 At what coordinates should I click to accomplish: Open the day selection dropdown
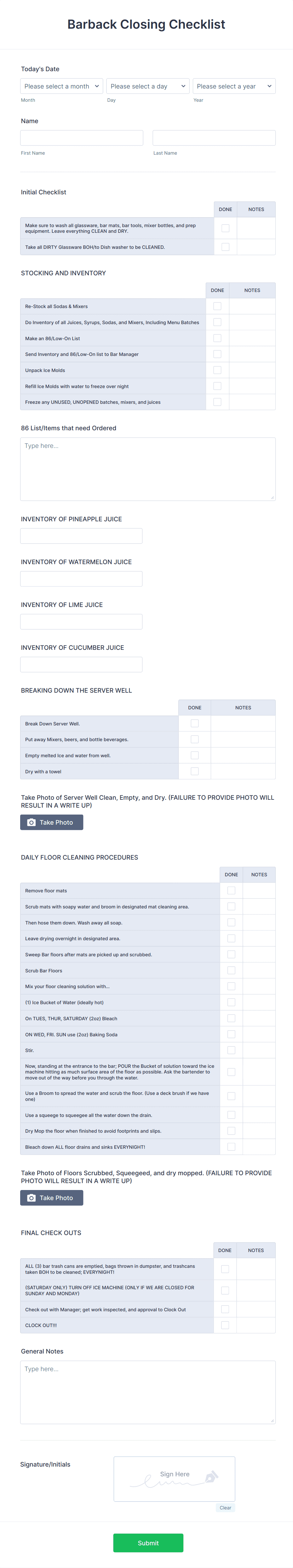(x=147, y=86)
